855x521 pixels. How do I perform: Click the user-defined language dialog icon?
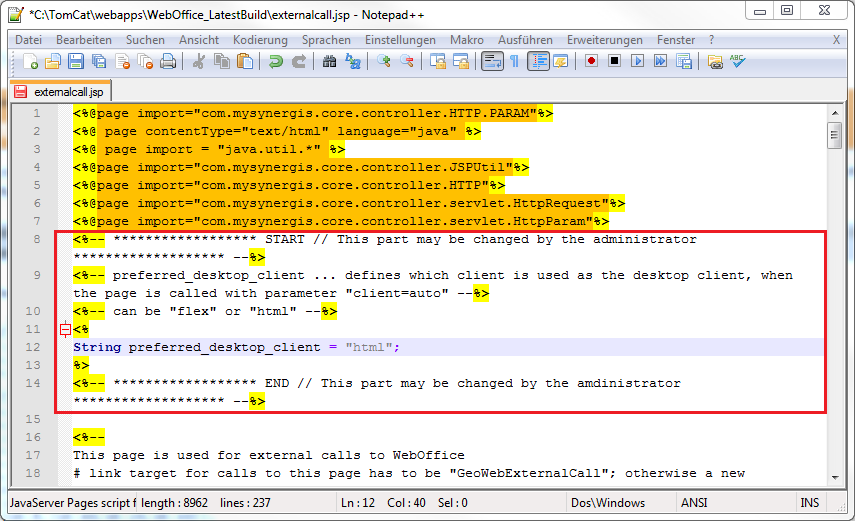[x=561, y=62]
